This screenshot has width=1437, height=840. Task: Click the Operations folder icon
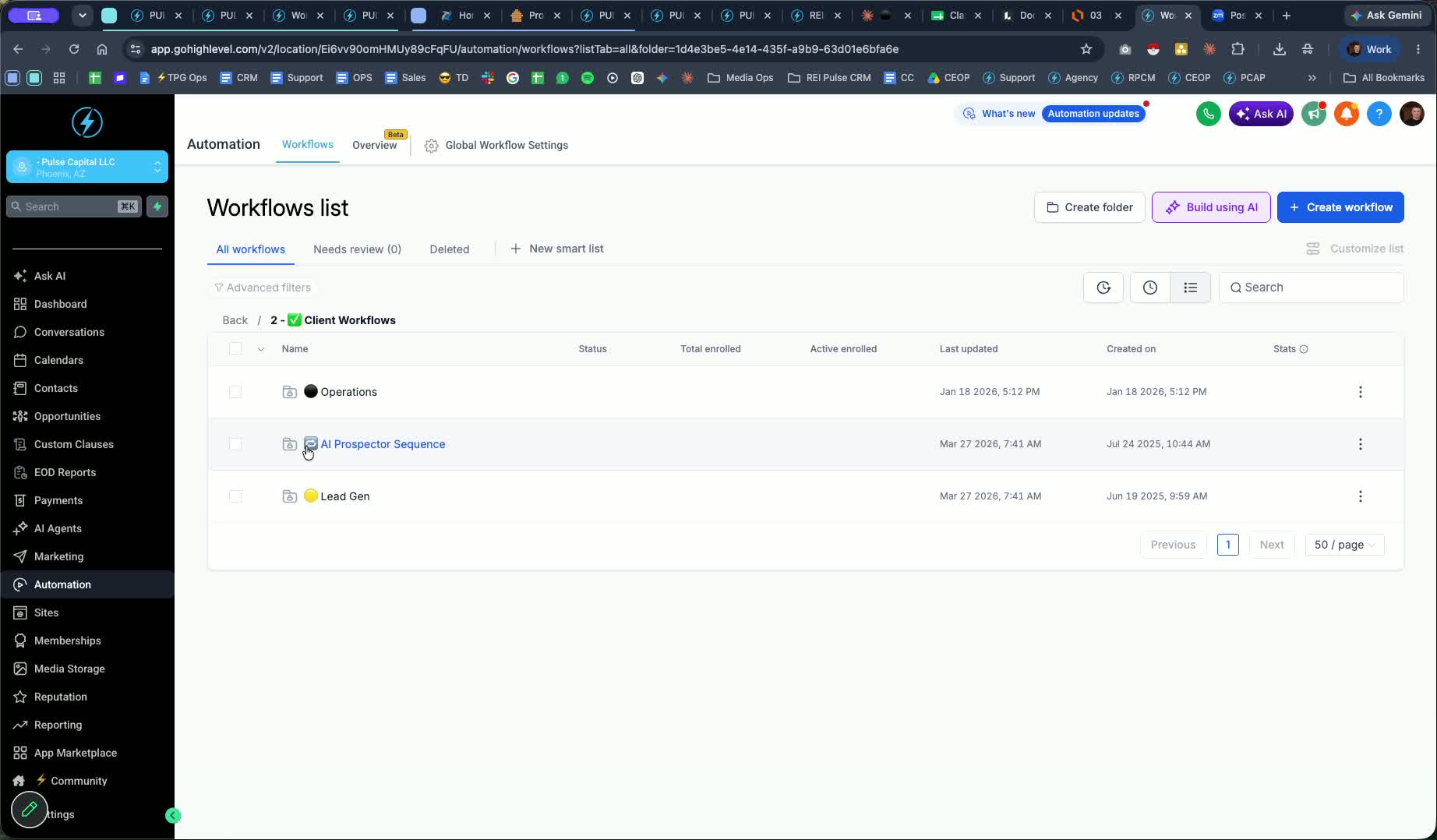point(289,392)
